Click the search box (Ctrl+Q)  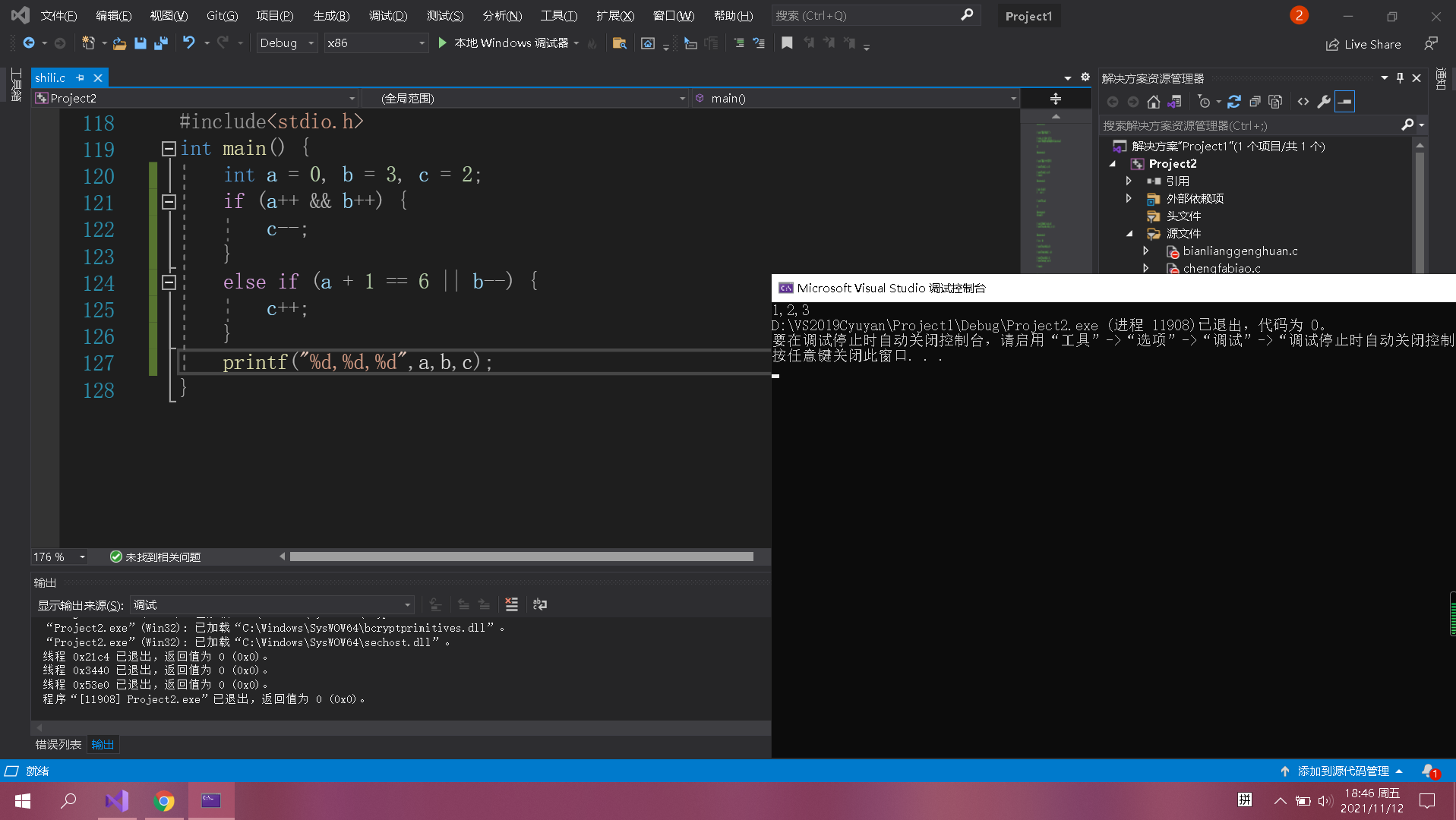click(x=875, y=15)
